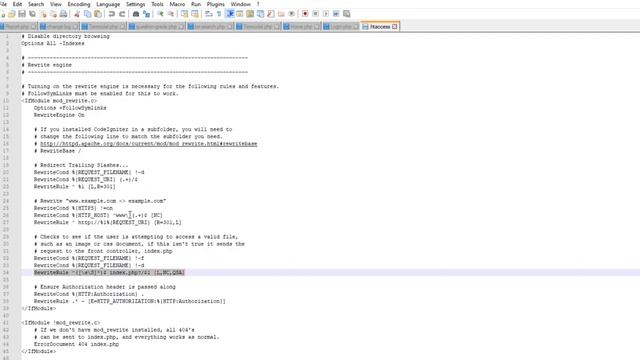Click the Close All toolbar icon
Screen dimensions: 640x360
[x=53, y=14]
